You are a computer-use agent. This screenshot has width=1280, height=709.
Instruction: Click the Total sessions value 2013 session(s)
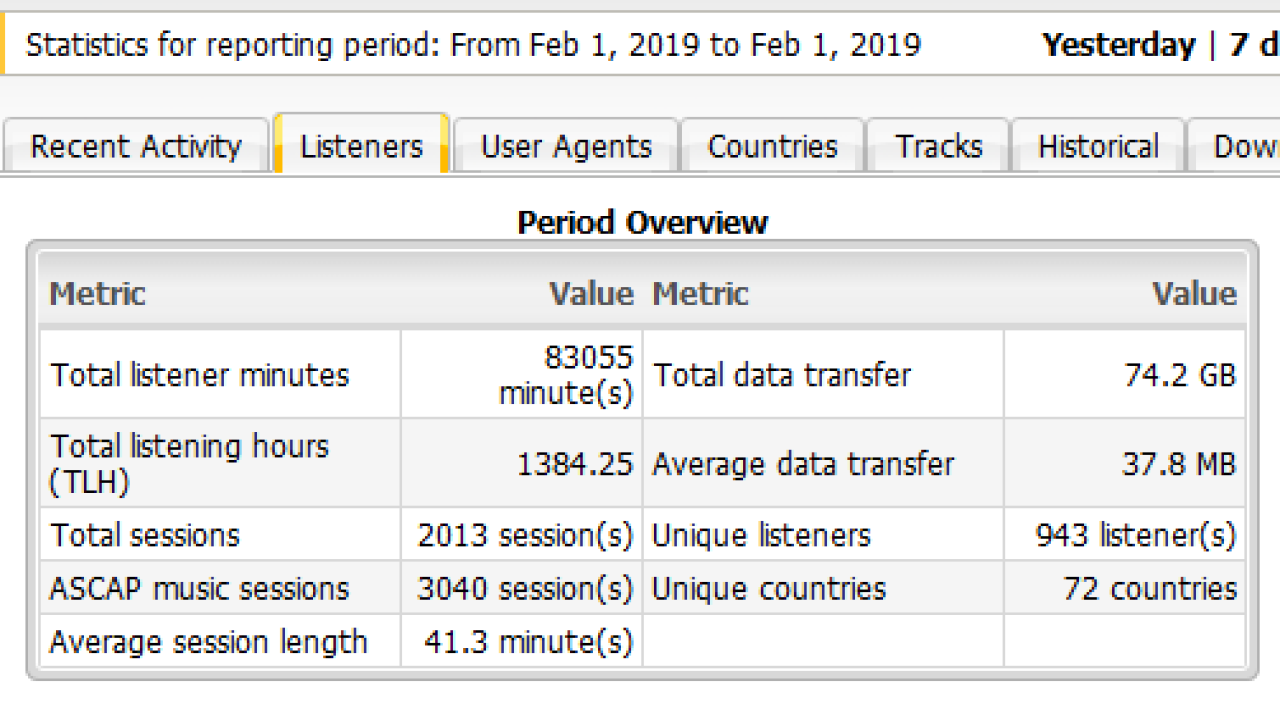(525, 535)
